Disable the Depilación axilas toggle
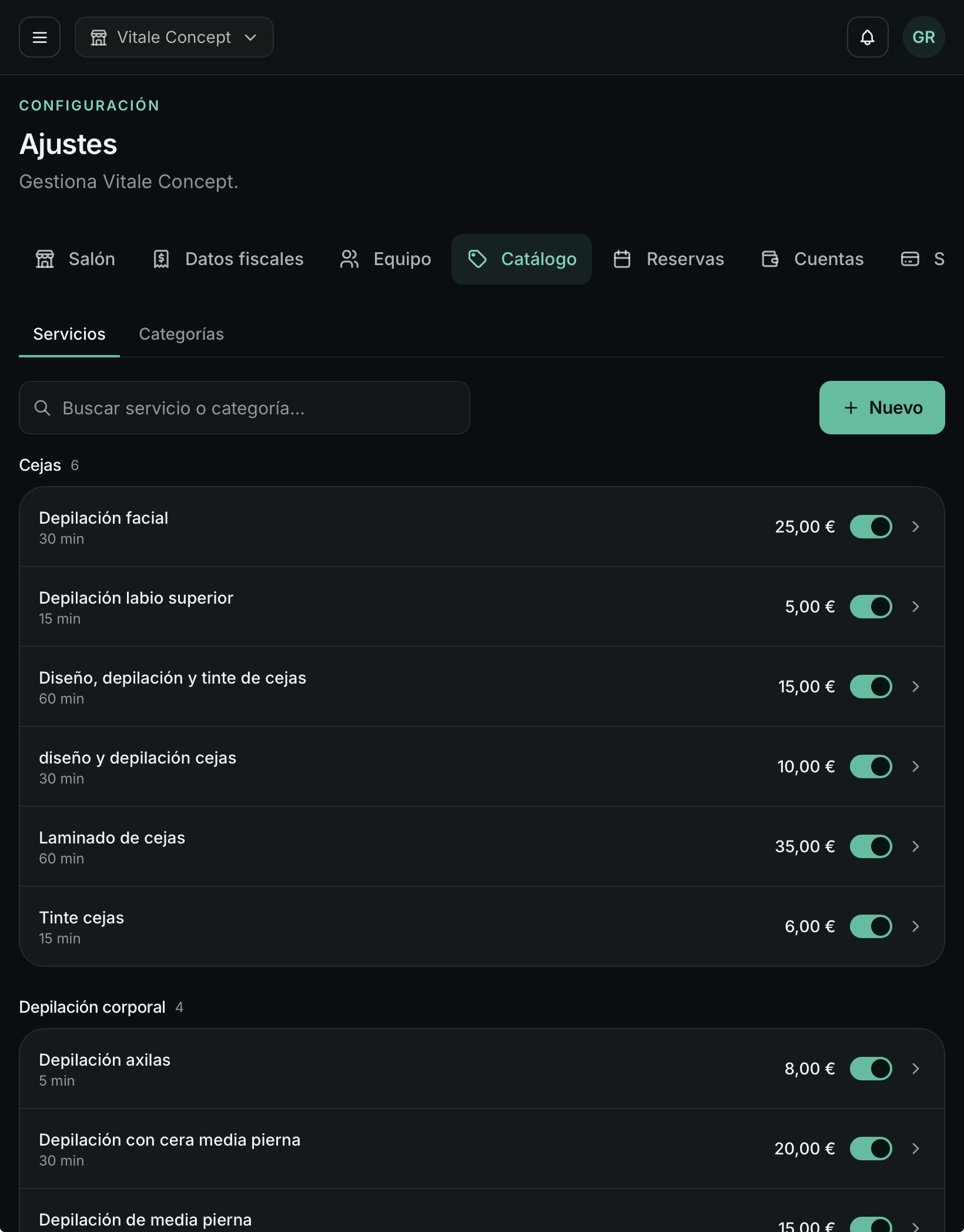This screenshot has width=964, height=1232. pyautogui.click(x=871, y=1069)
